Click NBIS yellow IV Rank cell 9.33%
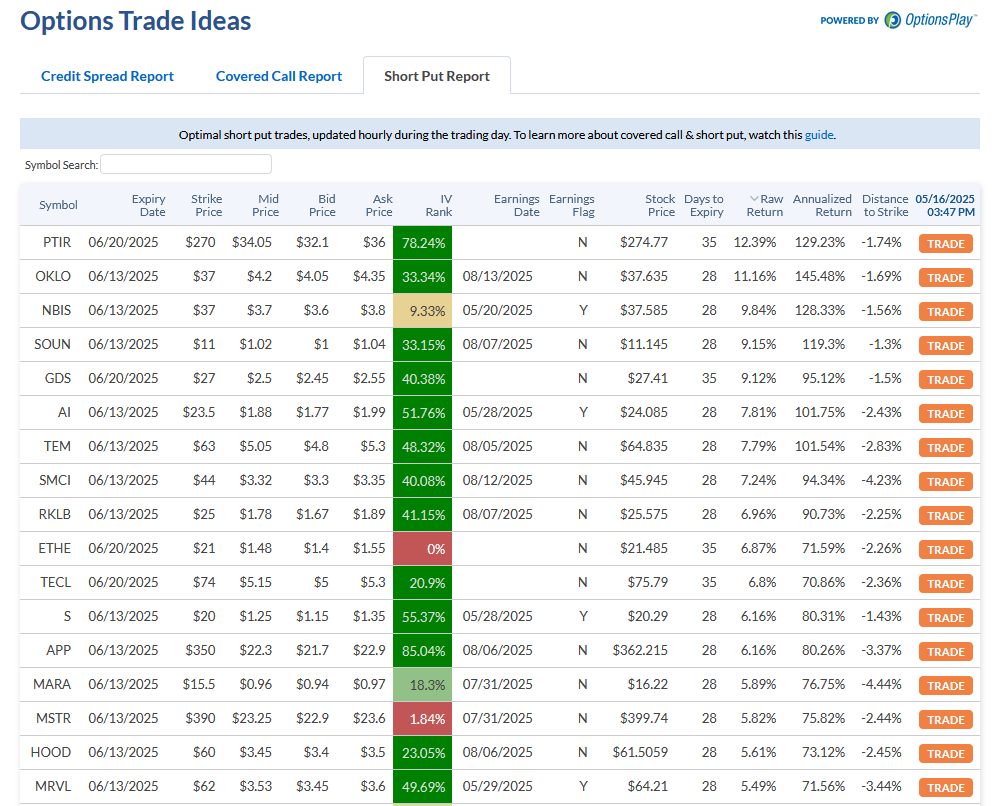Image resolution: width=995 pixels, height=806 pixels. 423,310
